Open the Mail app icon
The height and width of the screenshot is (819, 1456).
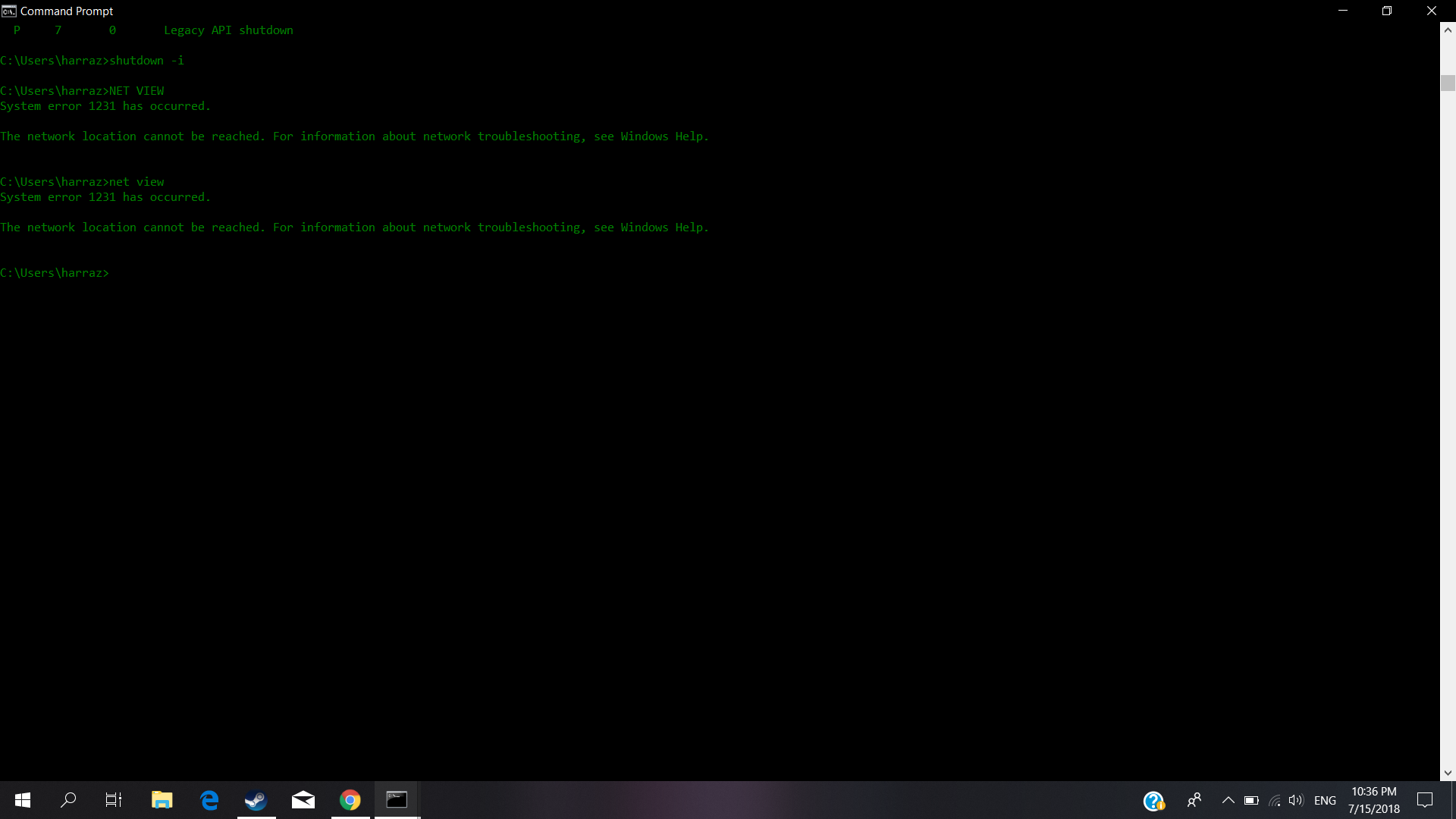303,800
